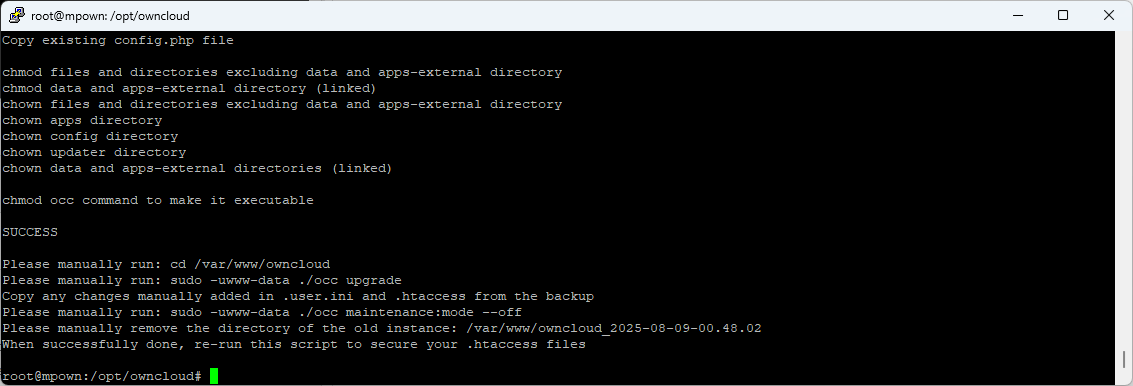Click the 'Copy existing config.php file' line
Screen dimensions: 1133x386
118,40
